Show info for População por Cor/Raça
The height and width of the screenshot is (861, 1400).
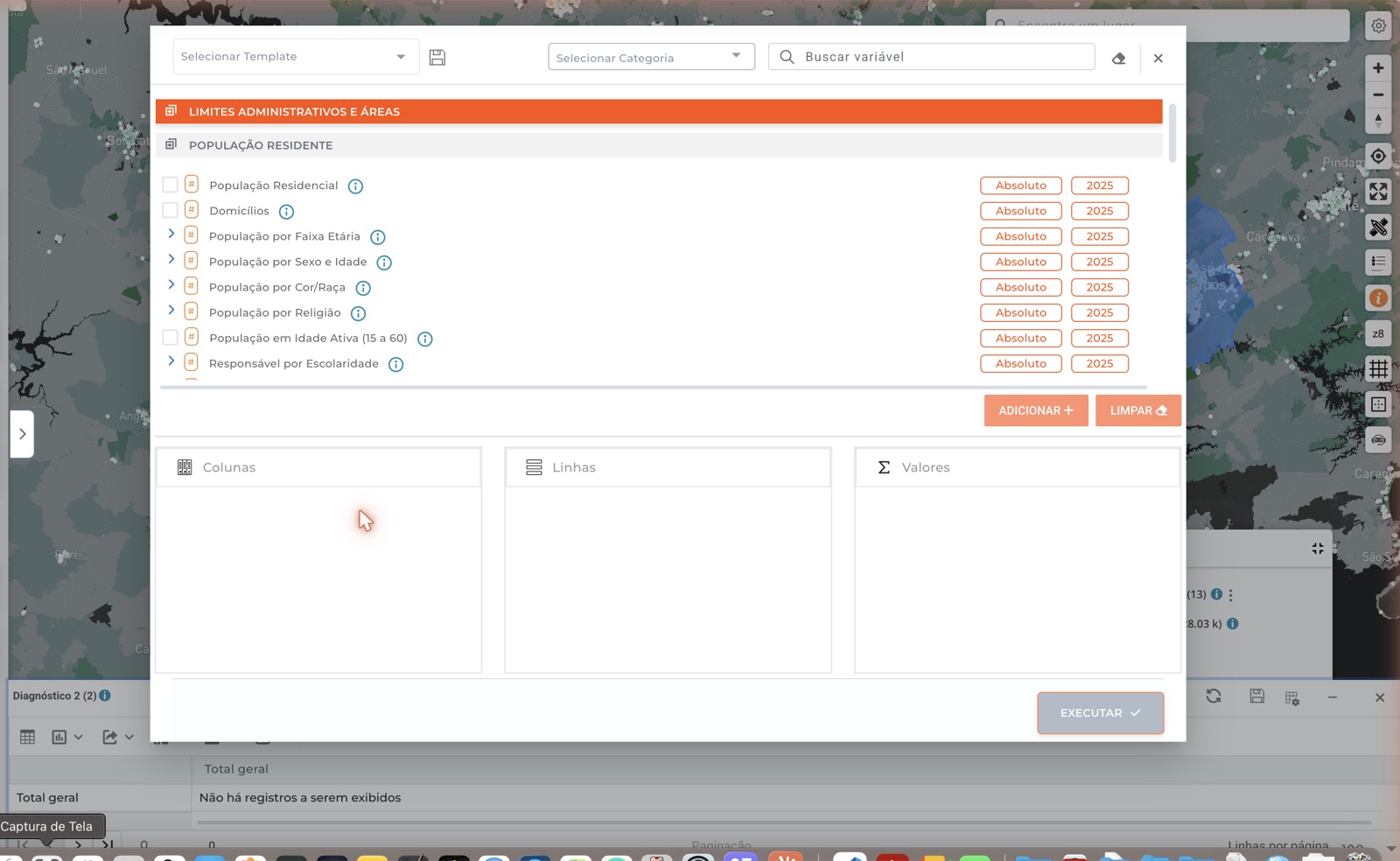tap(363, 288)
